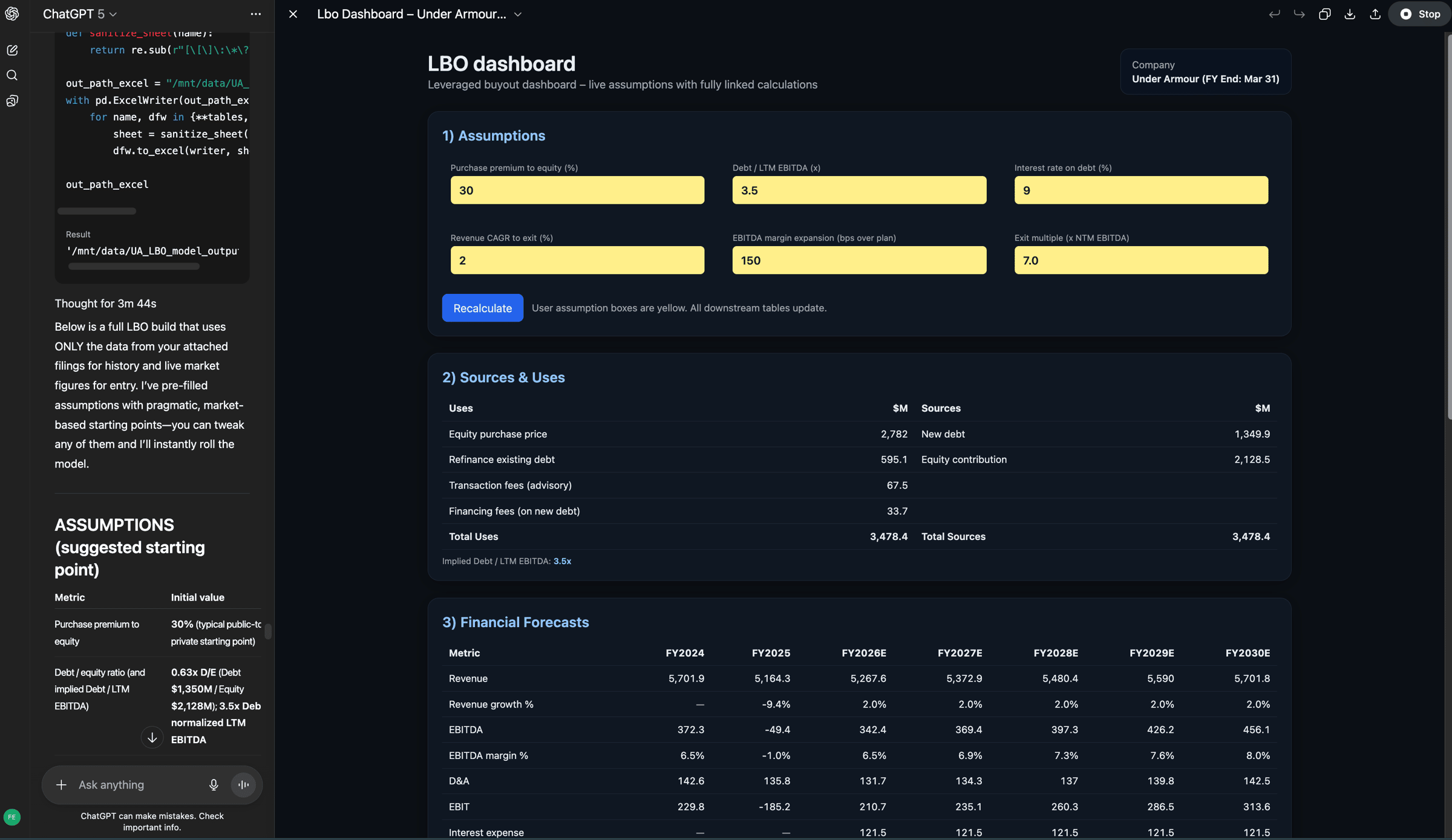Image resolution: width=1452 pixels, height=840 pixels.
Task: Start voice mode with the waveform button
Action: tap(243, 785)
